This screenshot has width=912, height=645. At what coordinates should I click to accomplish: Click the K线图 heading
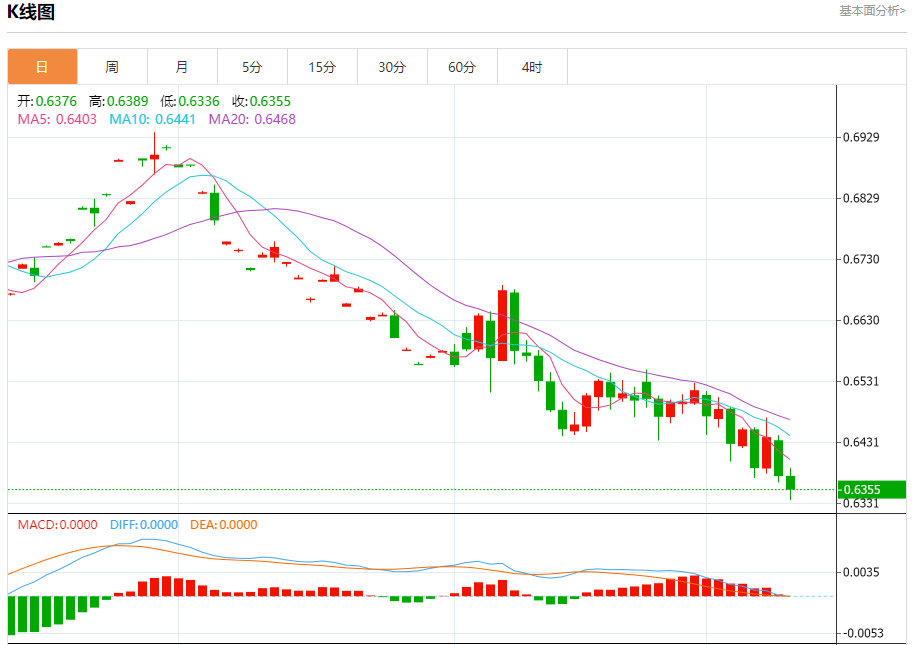(31, 12)
